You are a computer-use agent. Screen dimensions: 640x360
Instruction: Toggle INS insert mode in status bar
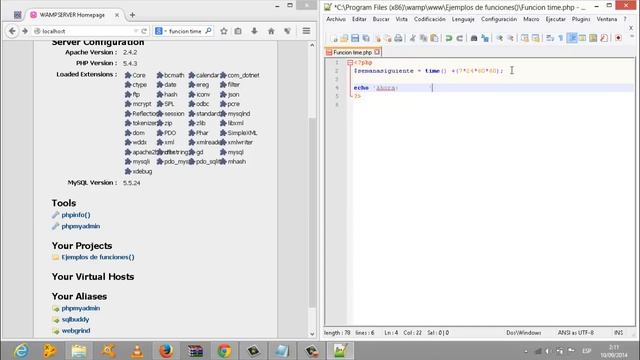point(618,333)
